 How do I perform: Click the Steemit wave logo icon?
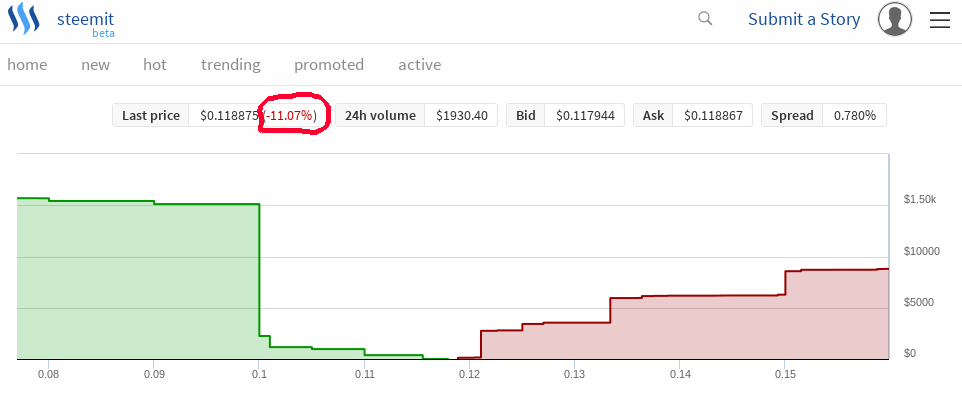24,18
